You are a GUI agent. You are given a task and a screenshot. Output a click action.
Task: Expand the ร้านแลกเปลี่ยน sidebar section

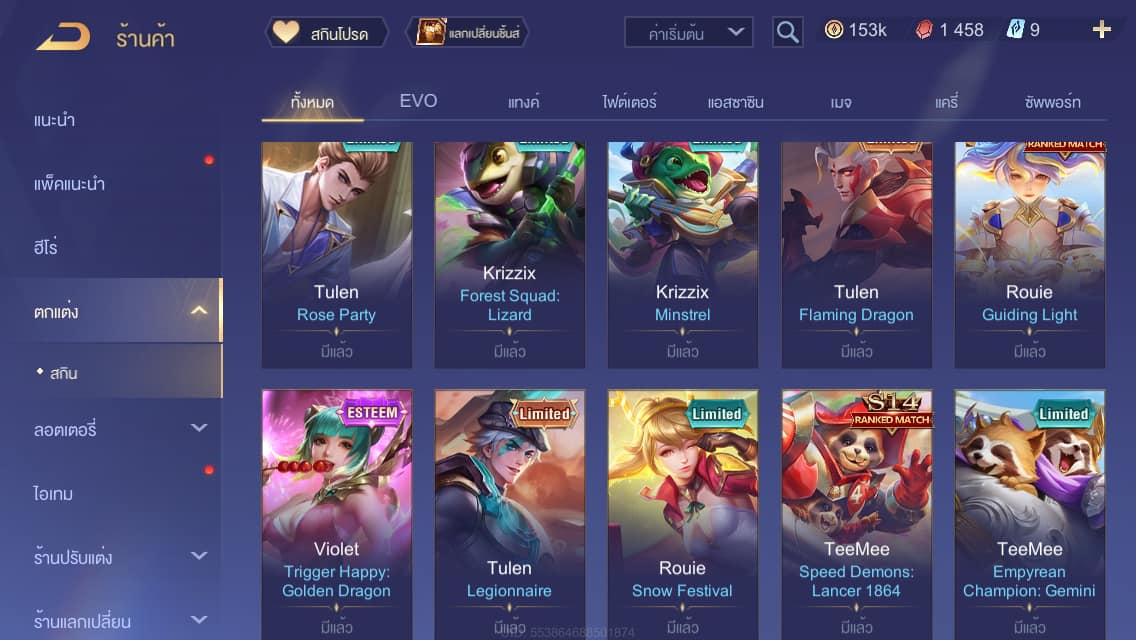coord(199,620)
